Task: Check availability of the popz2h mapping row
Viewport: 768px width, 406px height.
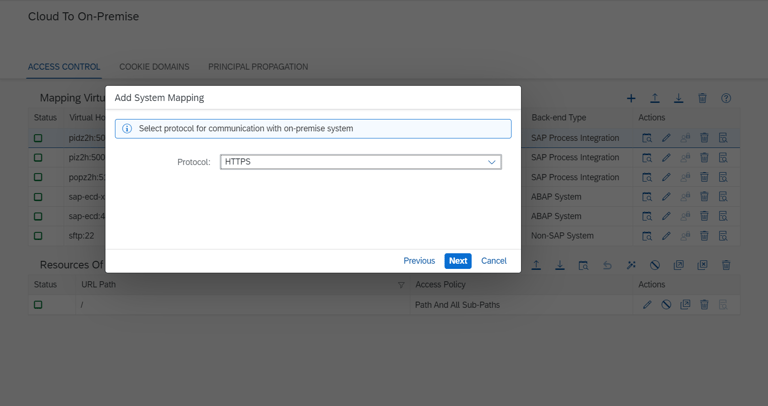Action: 647,177
